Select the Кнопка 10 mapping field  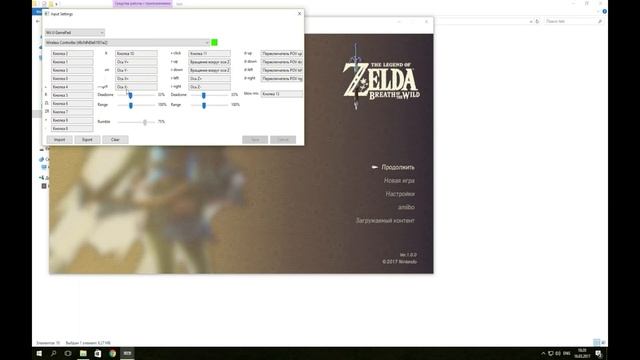tap(136, 53)
